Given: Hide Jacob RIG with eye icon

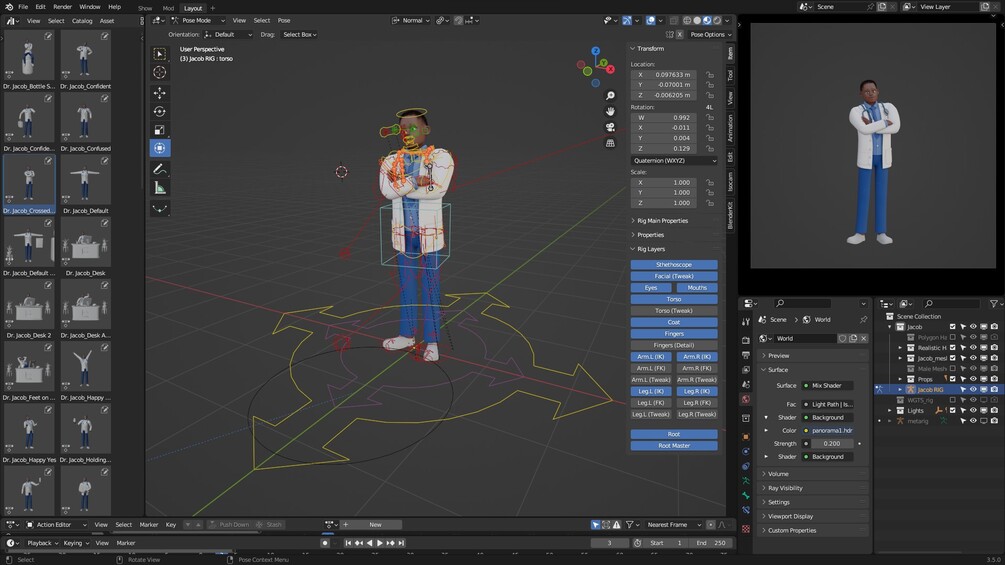Looking at the screenshot, I should [973, 390].
